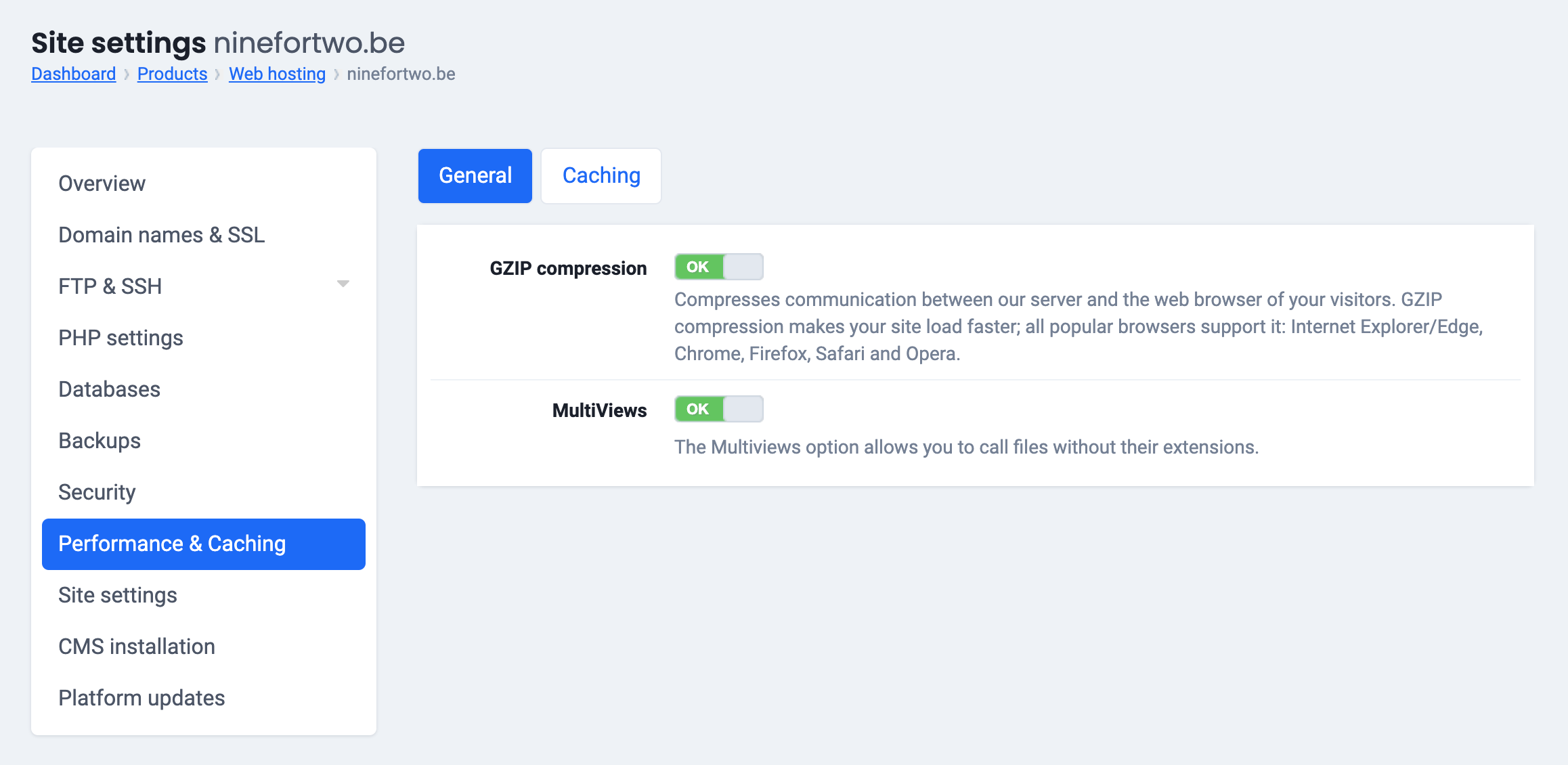This screenshot has width=1568, height=765.
Task: Disable the MultiViews toggle
Action: pos(718,409)
